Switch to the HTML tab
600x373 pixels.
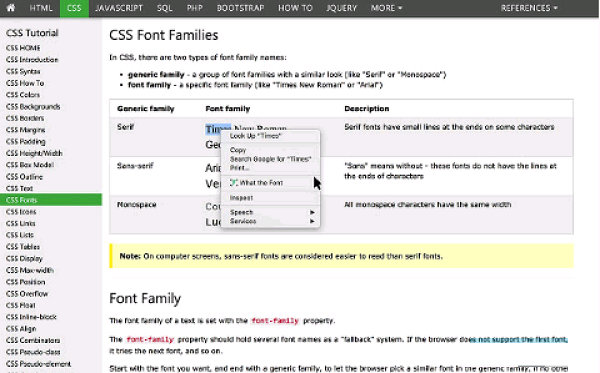41,8
